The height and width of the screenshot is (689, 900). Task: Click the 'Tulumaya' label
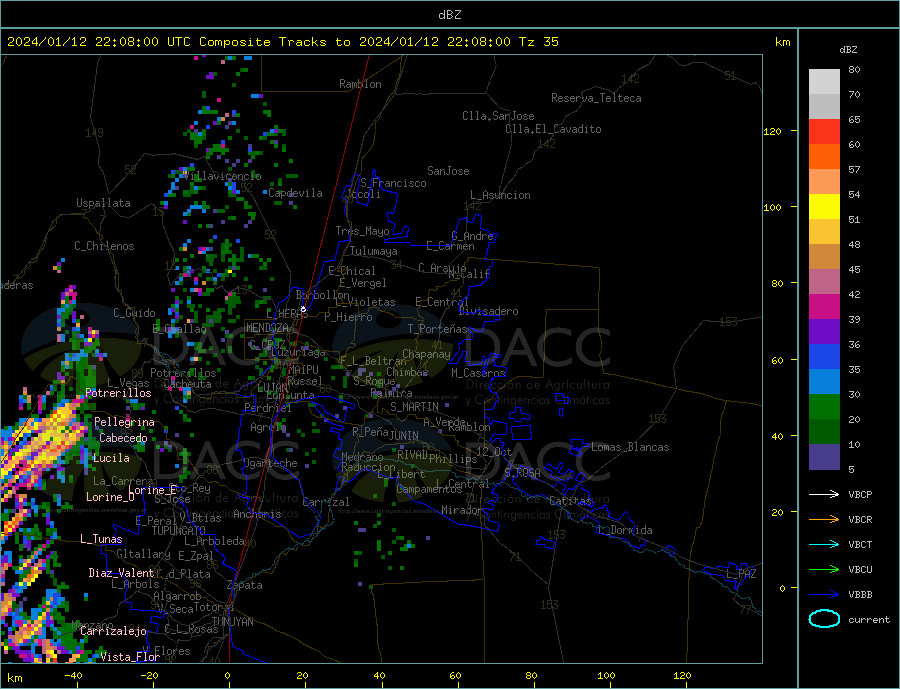point(374,251)
